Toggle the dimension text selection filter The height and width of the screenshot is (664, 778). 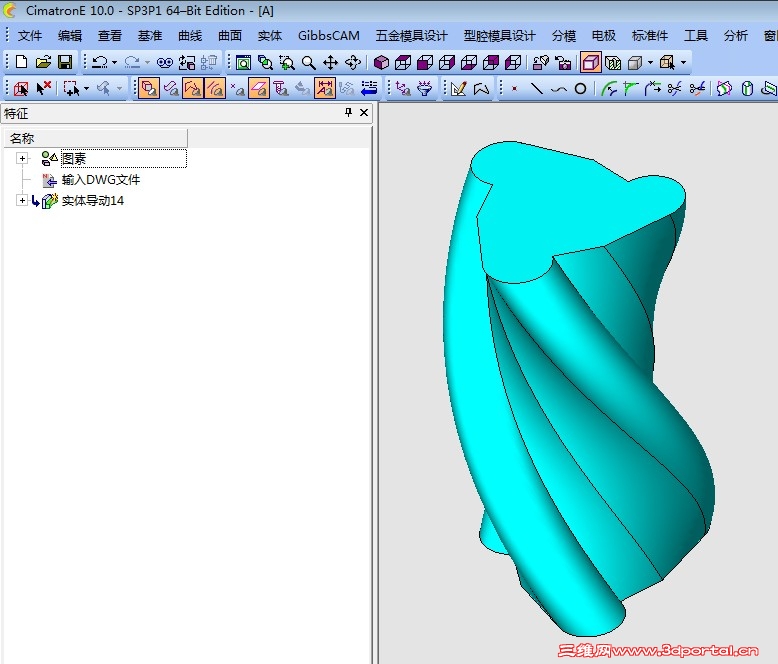[x=325, y=89]
